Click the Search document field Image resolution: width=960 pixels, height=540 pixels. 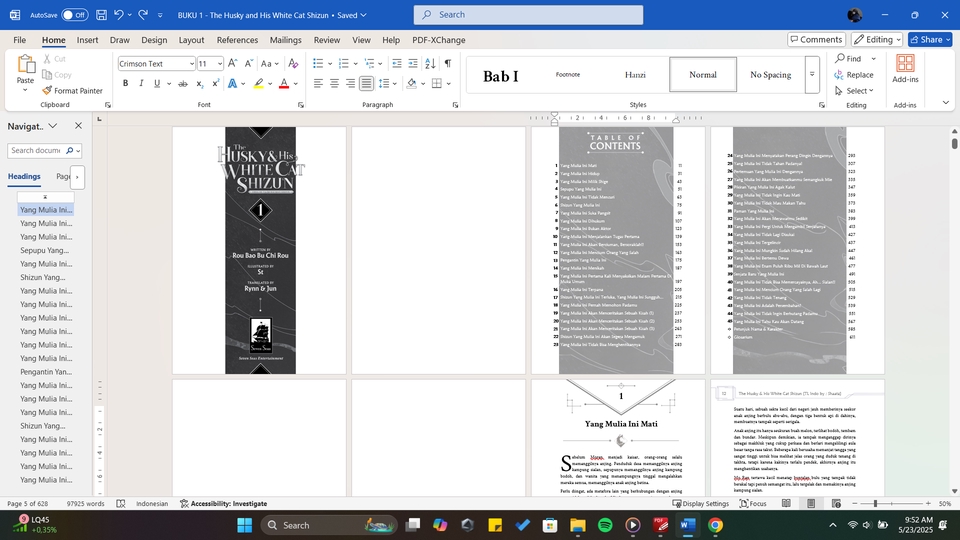(36, 150)
